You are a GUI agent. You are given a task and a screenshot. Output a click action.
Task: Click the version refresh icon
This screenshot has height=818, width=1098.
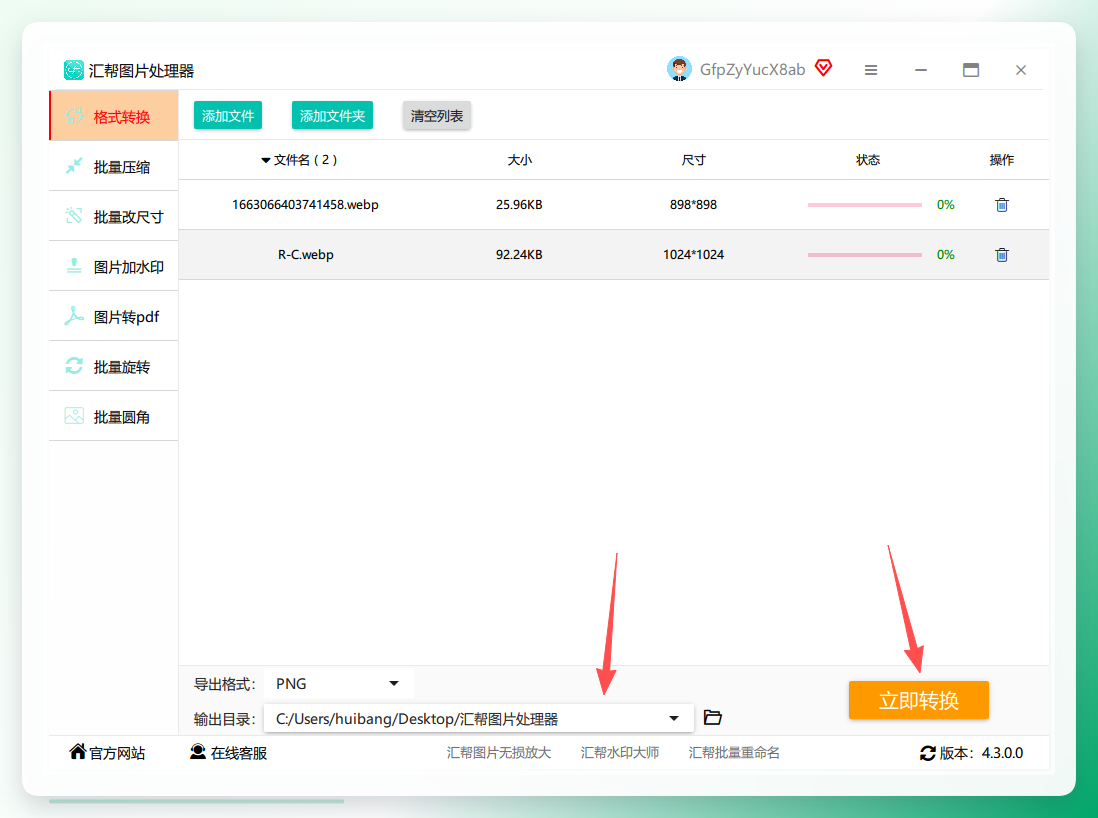928,754
